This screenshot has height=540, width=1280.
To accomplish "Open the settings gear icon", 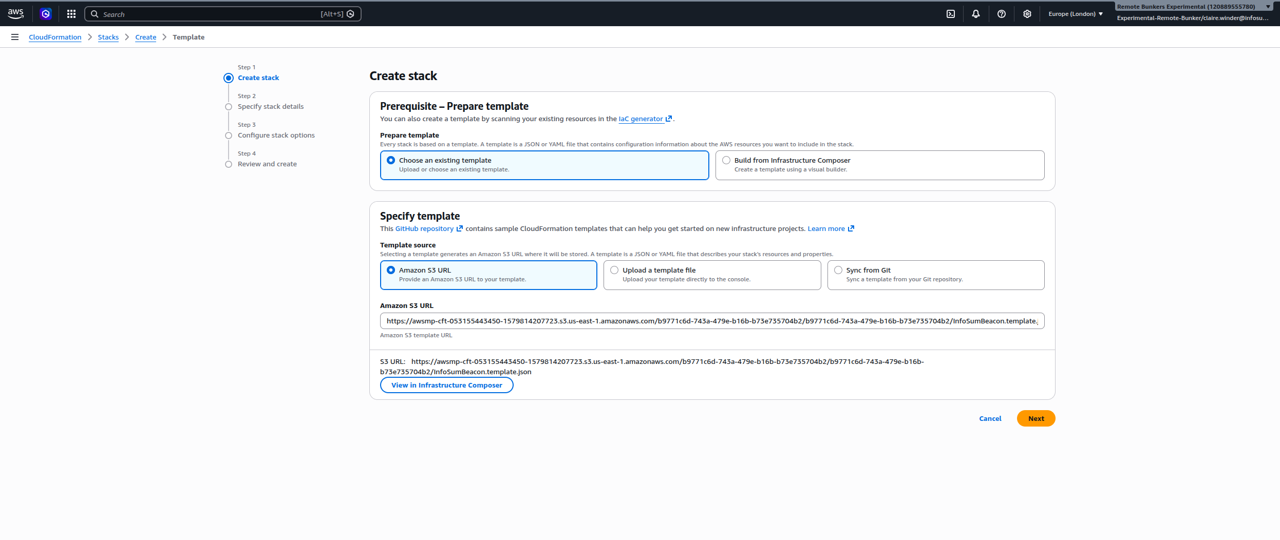I will click(x=1027, y=14).
